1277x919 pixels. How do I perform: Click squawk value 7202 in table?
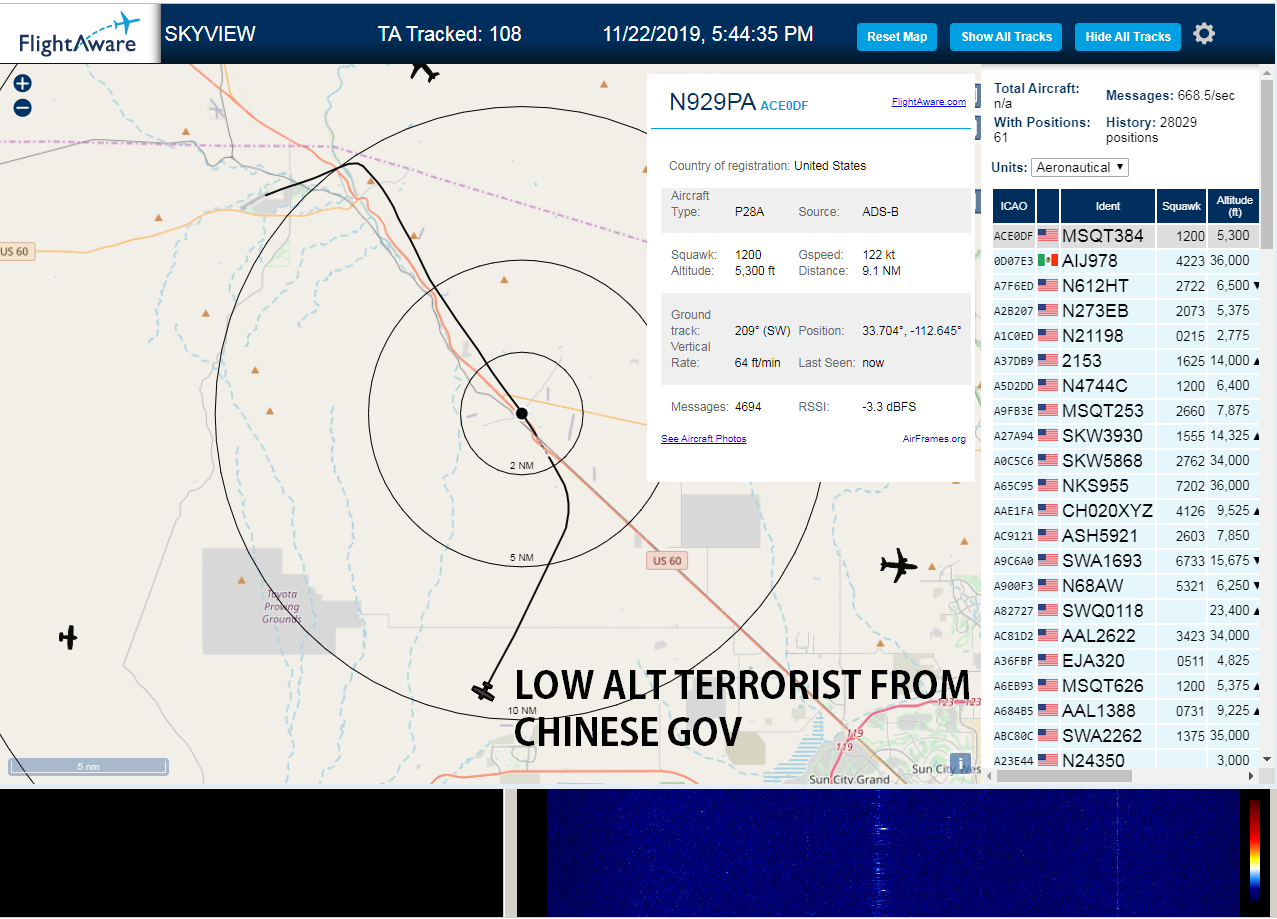1191,486
